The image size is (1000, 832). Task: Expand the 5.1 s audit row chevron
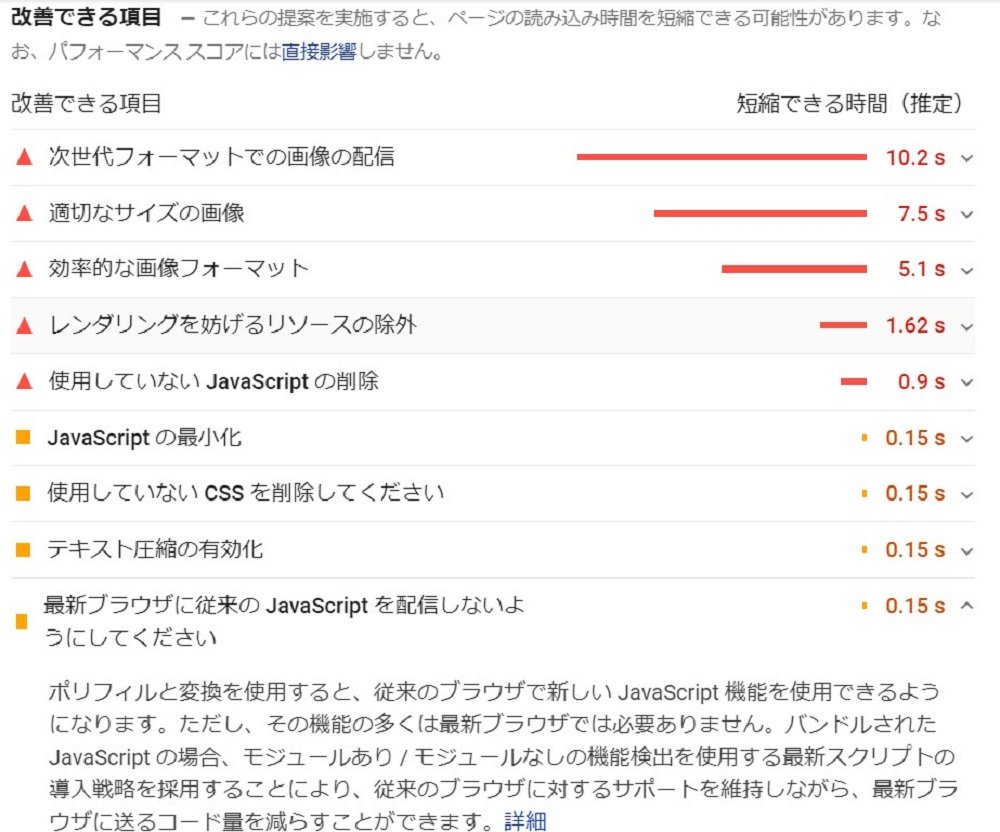[966, 270]
